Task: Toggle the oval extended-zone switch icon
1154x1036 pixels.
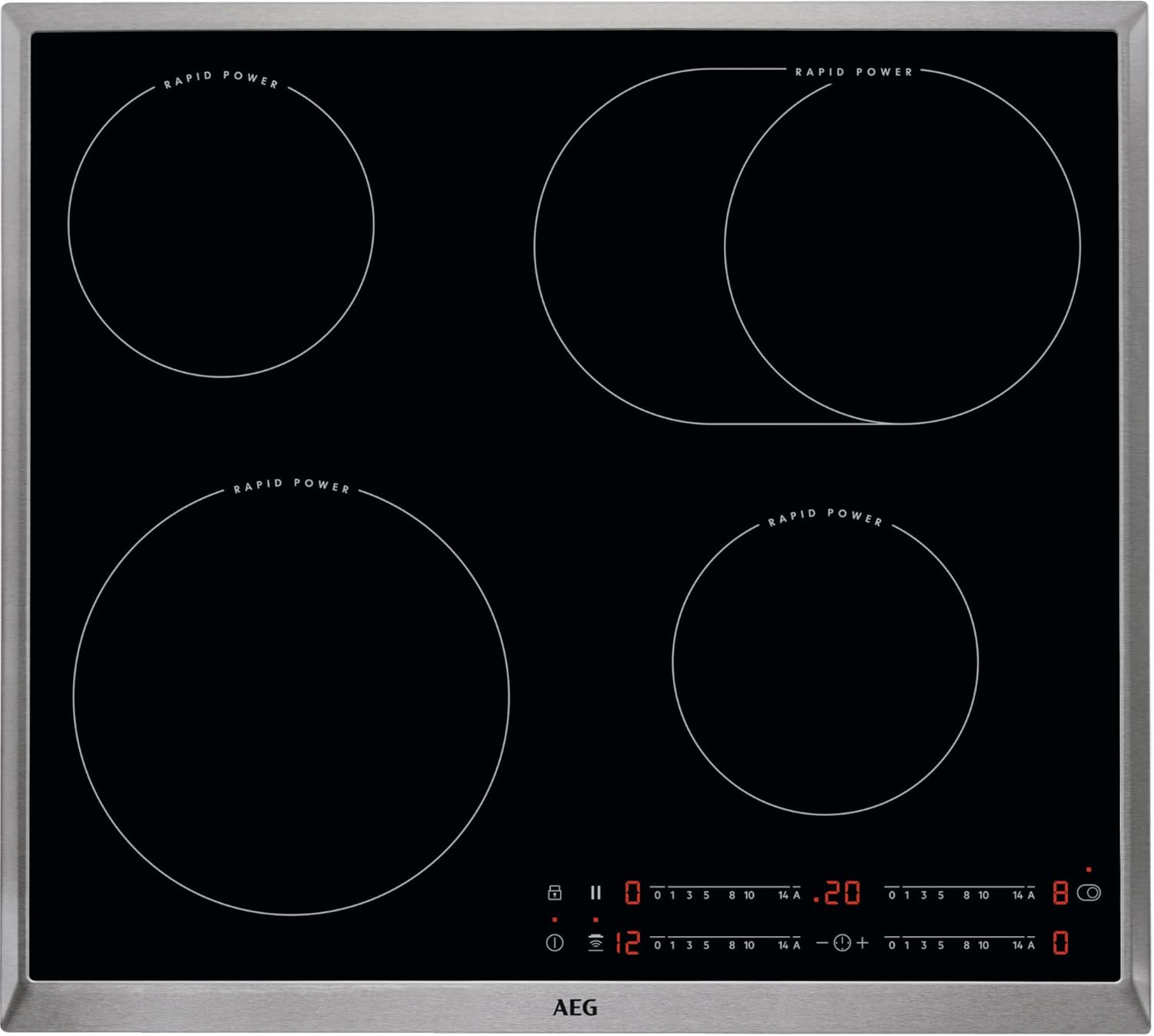Action: 1089,893
